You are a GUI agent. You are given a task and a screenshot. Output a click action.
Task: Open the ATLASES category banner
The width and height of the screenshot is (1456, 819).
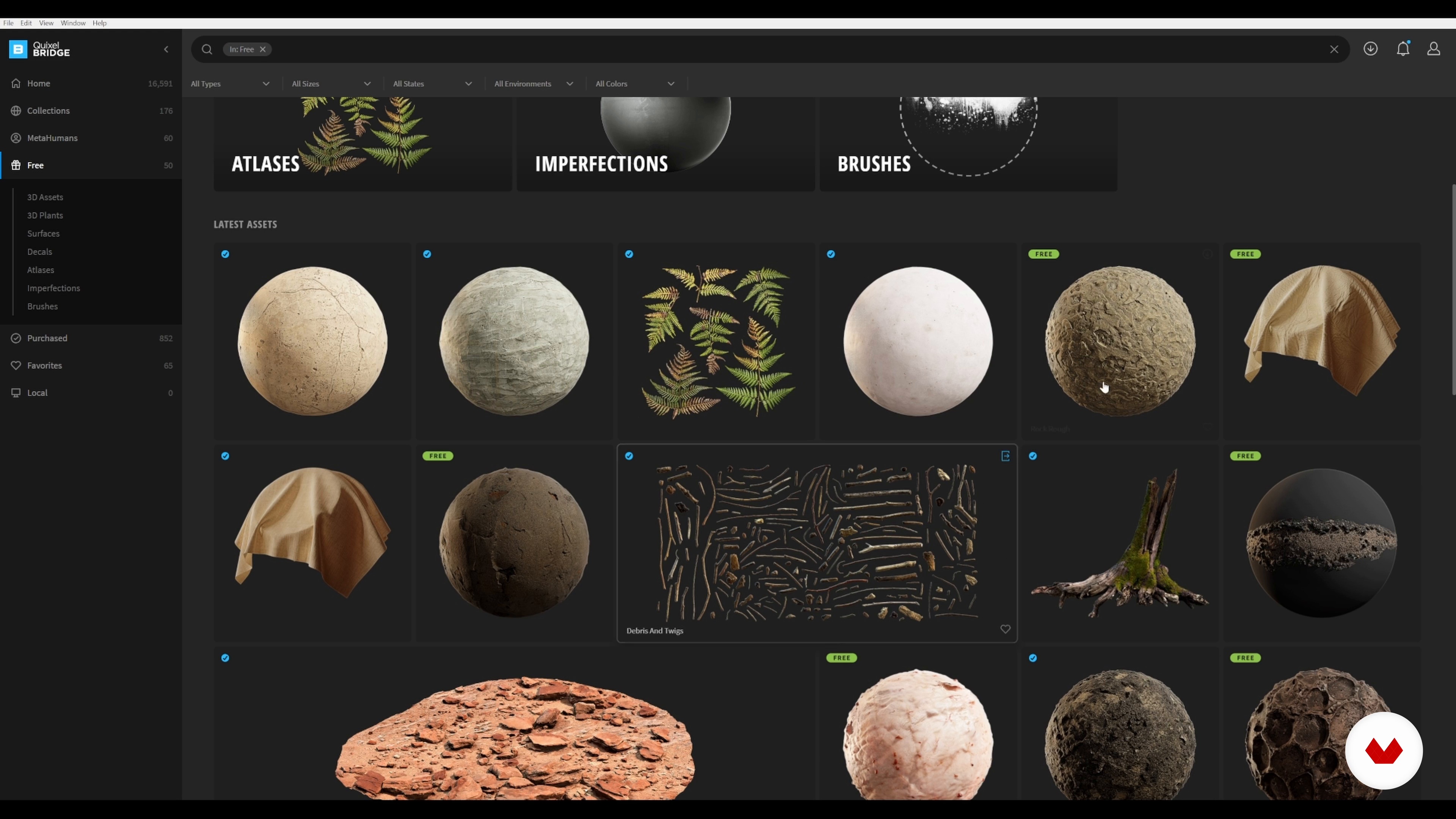[362, 144]
